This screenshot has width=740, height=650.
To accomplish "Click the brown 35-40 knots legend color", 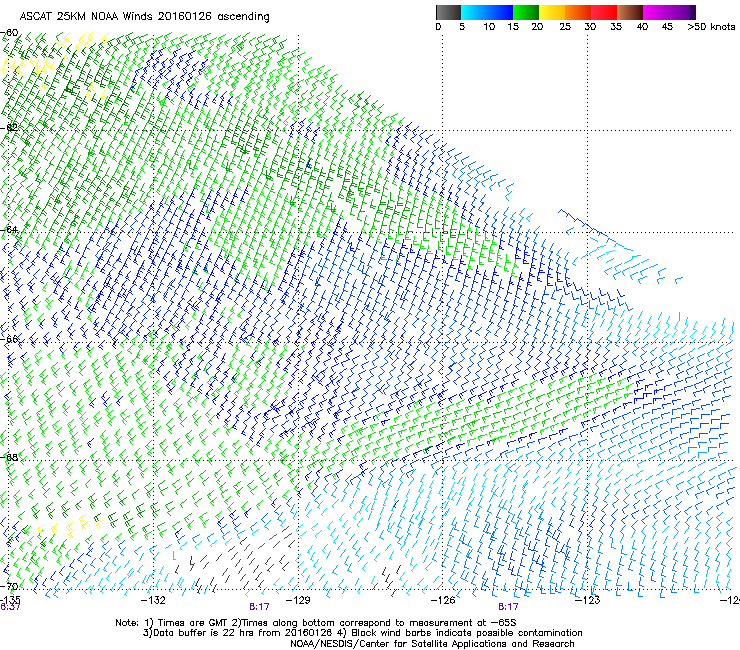I will click(x=630, y=12).
